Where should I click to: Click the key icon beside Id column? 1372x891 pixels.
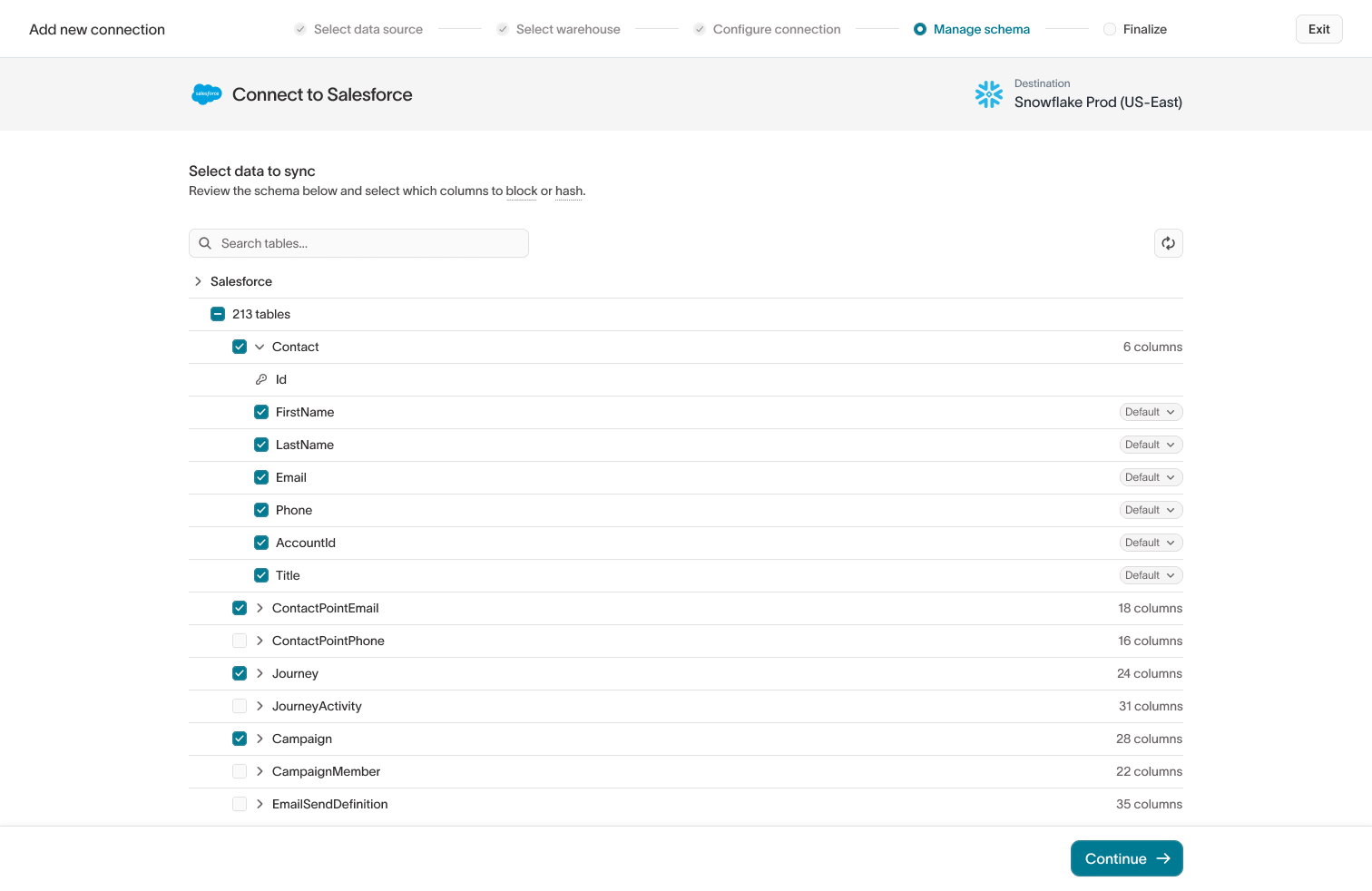tap(261, 379)
